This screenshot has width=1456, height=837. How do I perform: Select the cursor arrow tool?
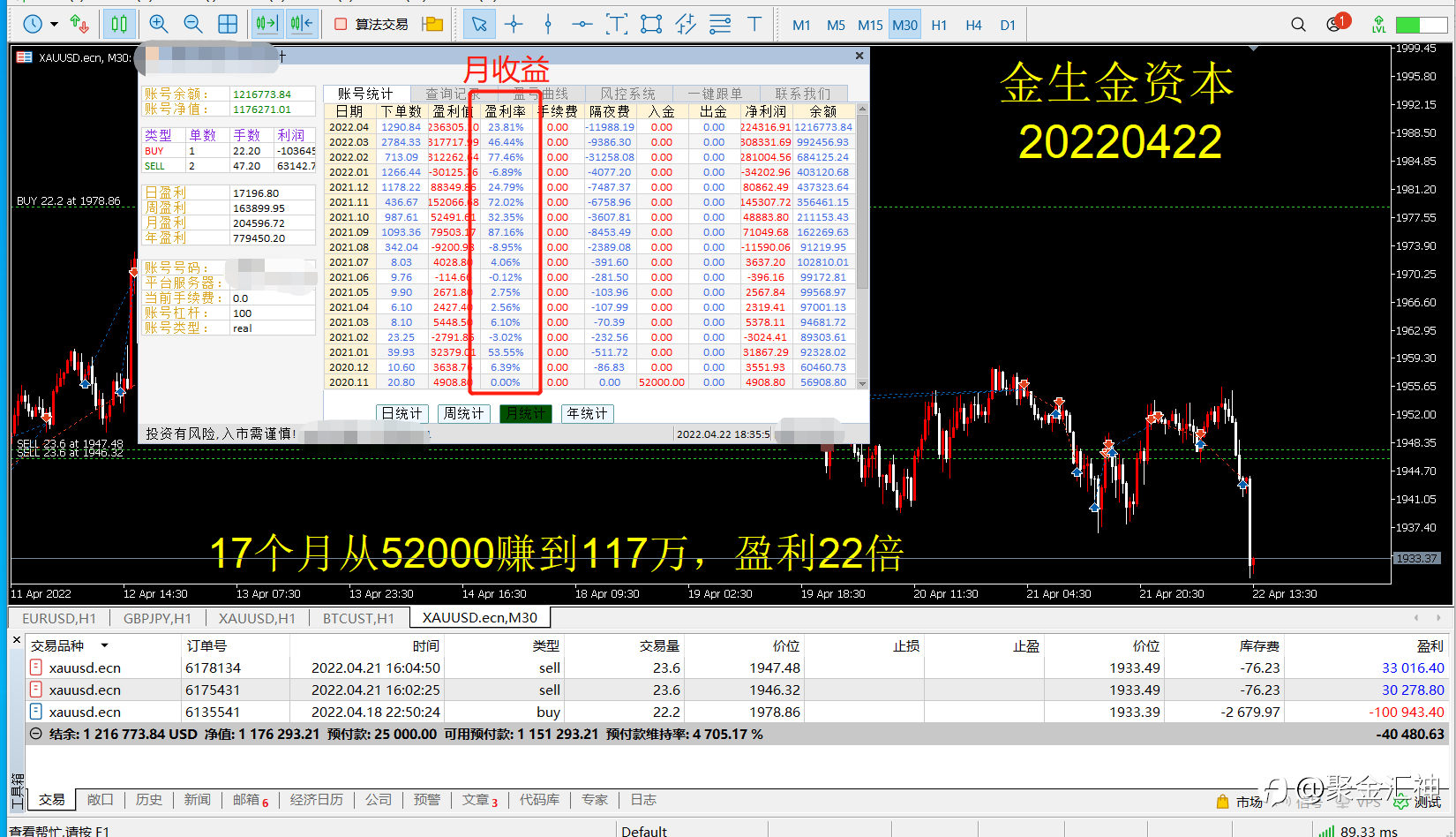pyautogui.click(x=479, y=24)
